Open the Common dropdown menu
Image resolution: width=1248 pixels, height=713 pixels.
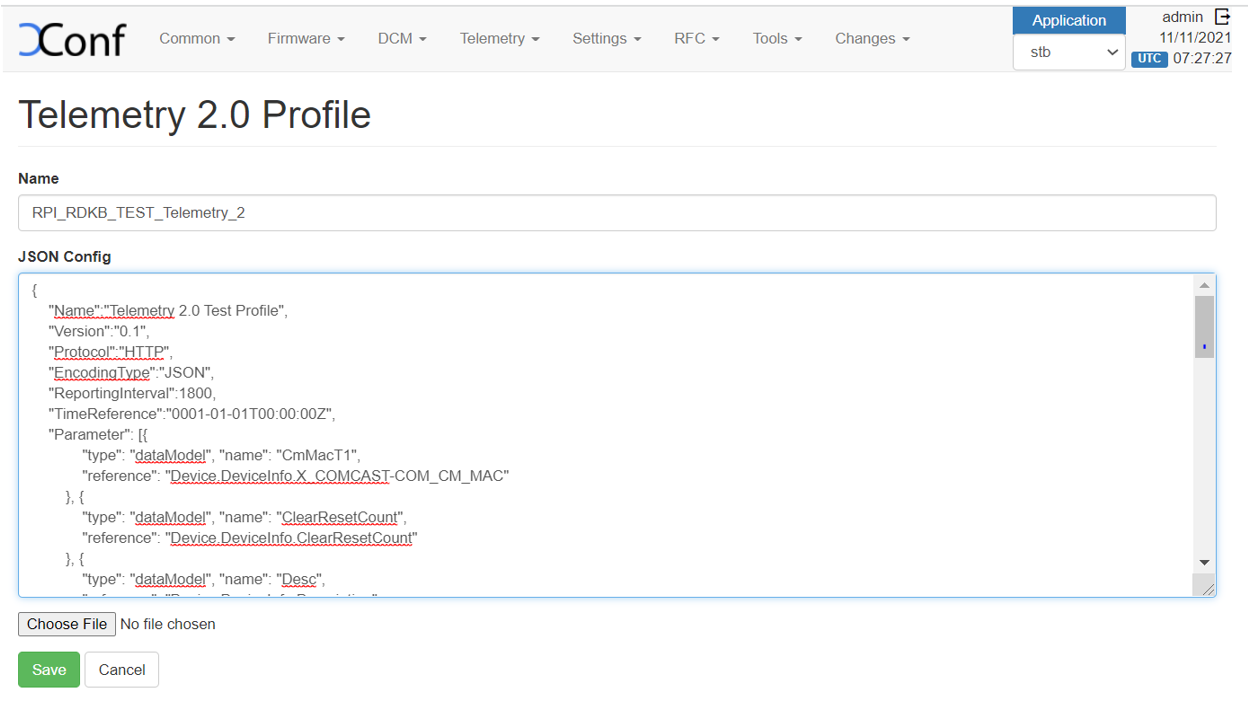pos(197,39)
